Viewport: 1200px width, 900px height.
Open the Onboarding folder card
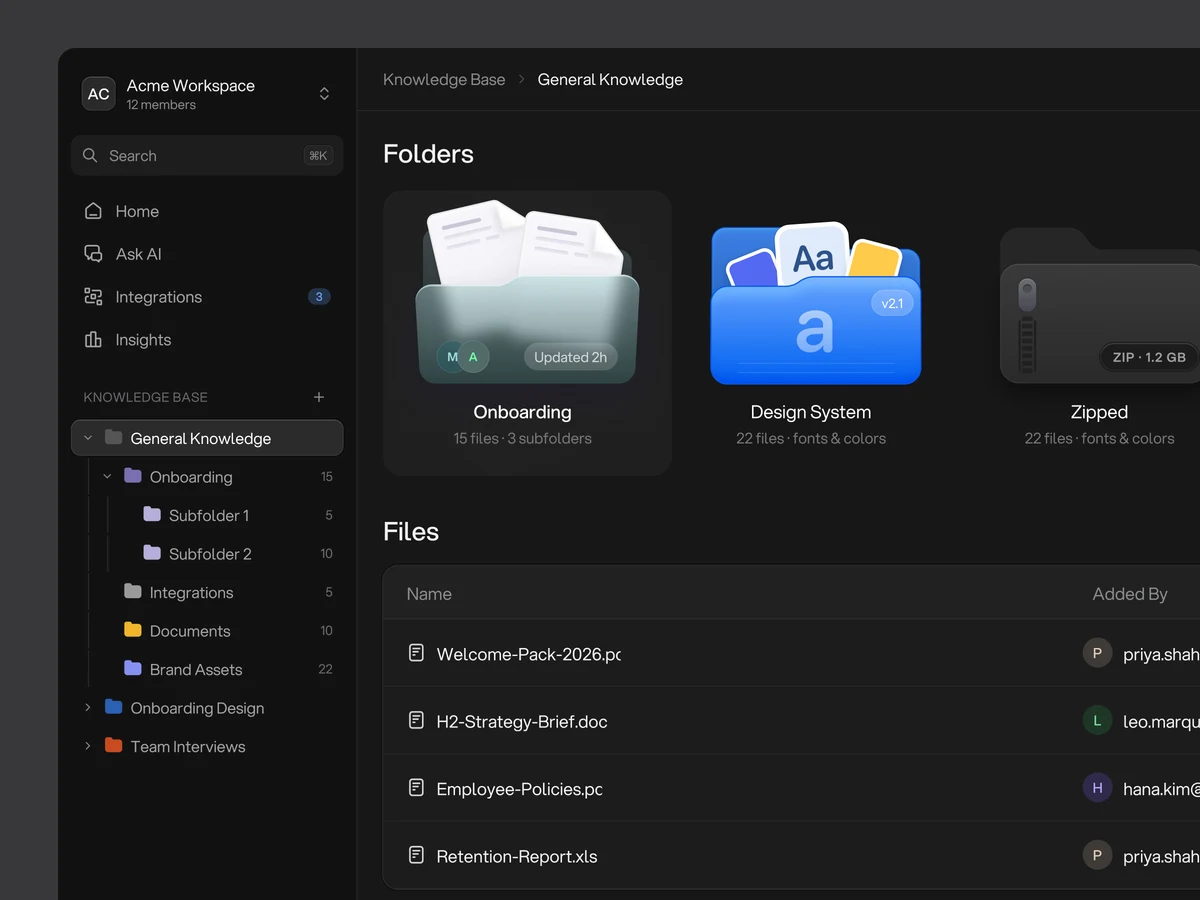point(527,333)
